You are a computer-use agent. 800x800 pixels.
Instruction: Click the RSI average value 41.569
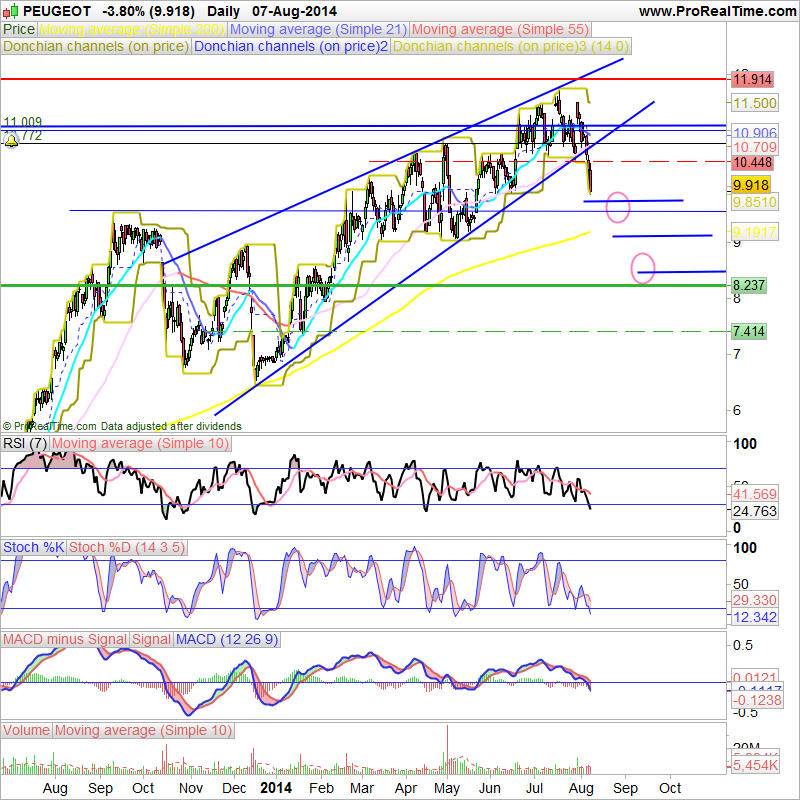[x=755, y=494]
